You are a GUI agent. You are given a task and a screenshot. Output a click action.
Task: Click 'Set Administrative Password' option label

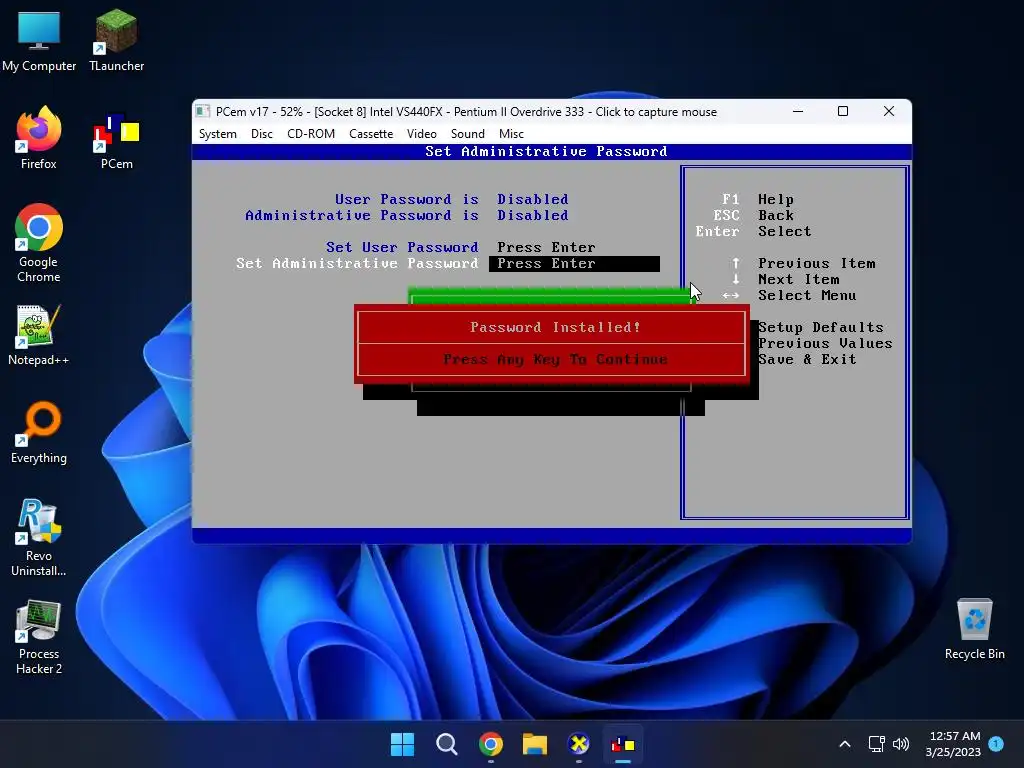[357, 264]
